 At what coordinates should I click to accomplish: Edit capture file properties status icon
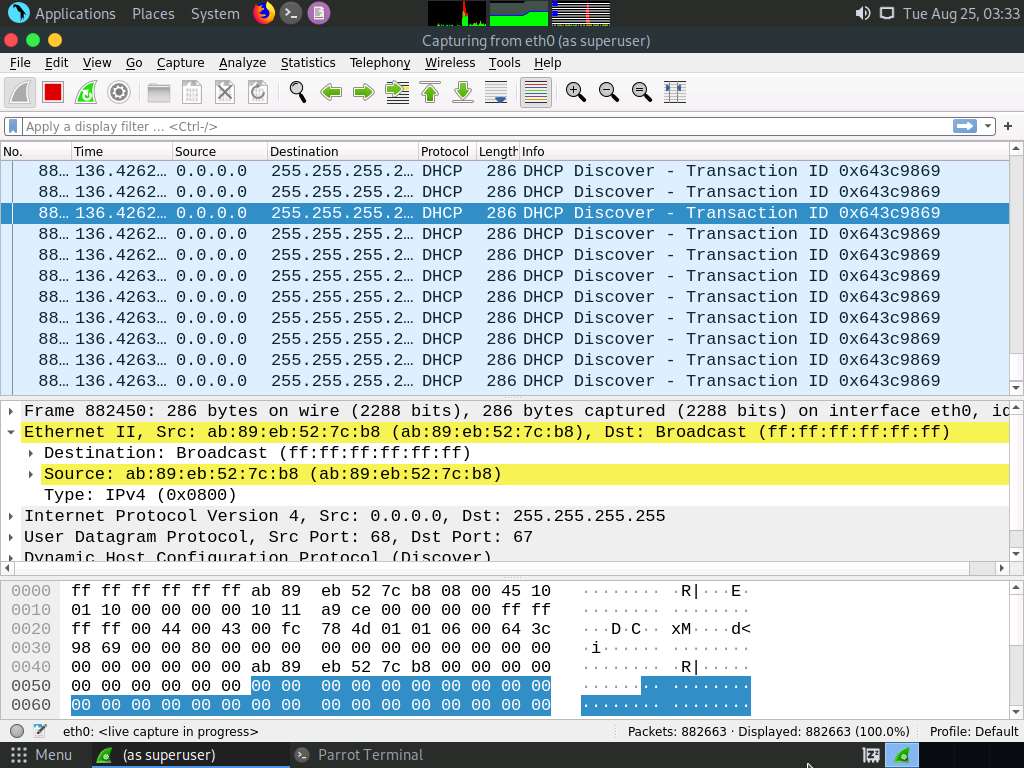40,731
